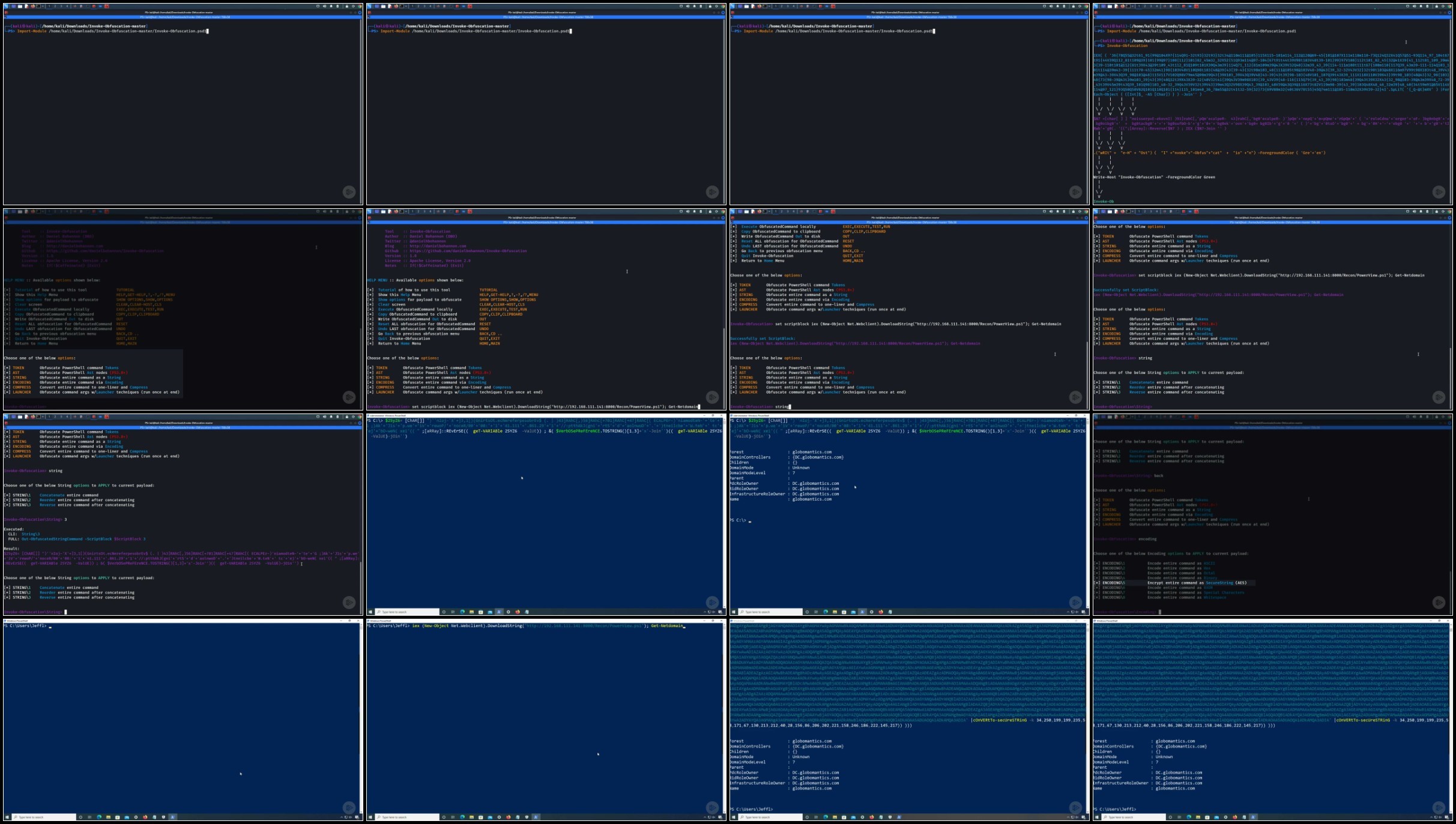Image resolution: width=1456 pixels, height=824 pixels.
Task: Click Settings gear taskbar icon in empty Jeffl frame
Action: pos(136,817)
